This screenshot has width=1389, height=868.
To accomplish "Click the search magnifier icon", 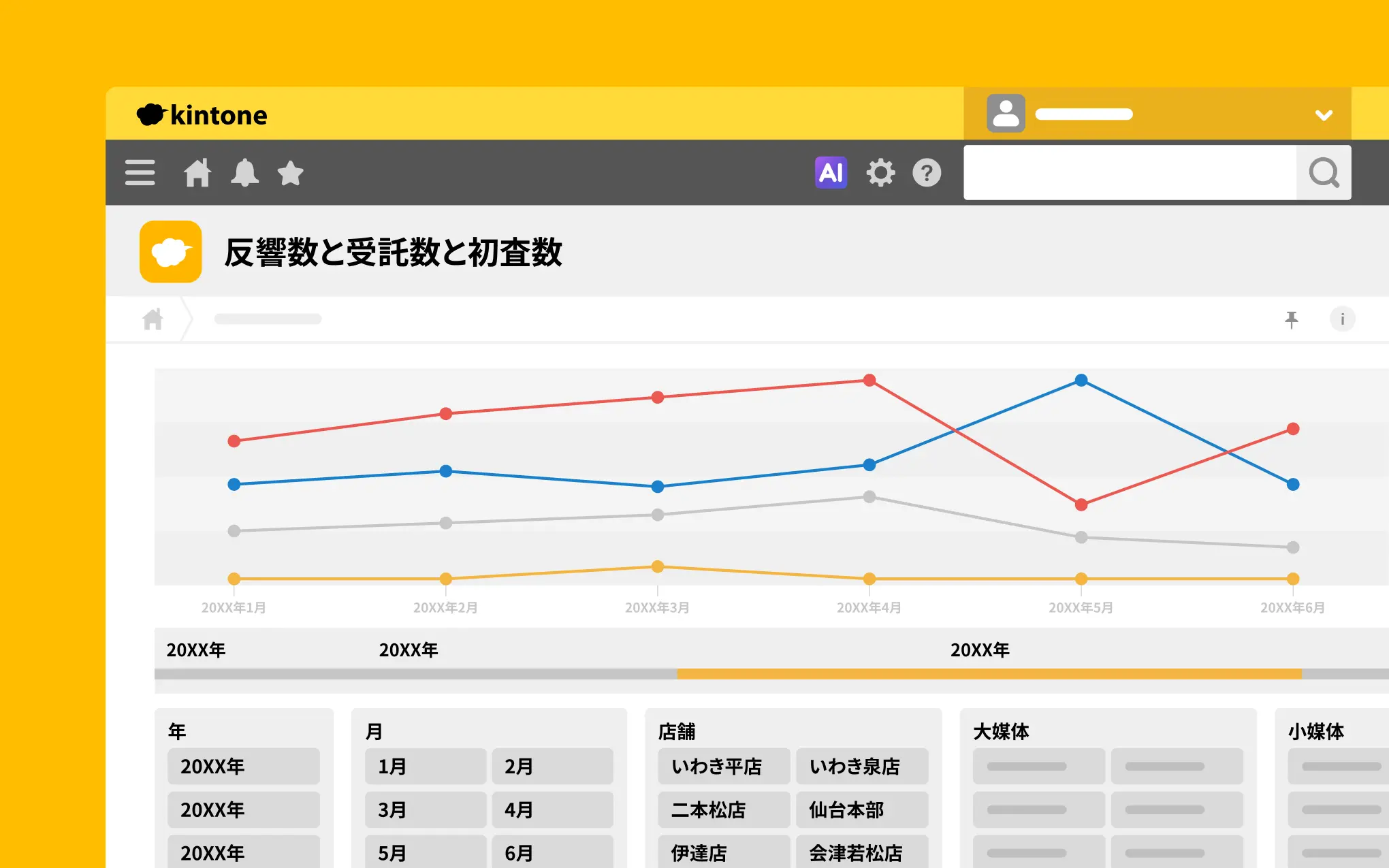I will click(x=1324, y=172).
